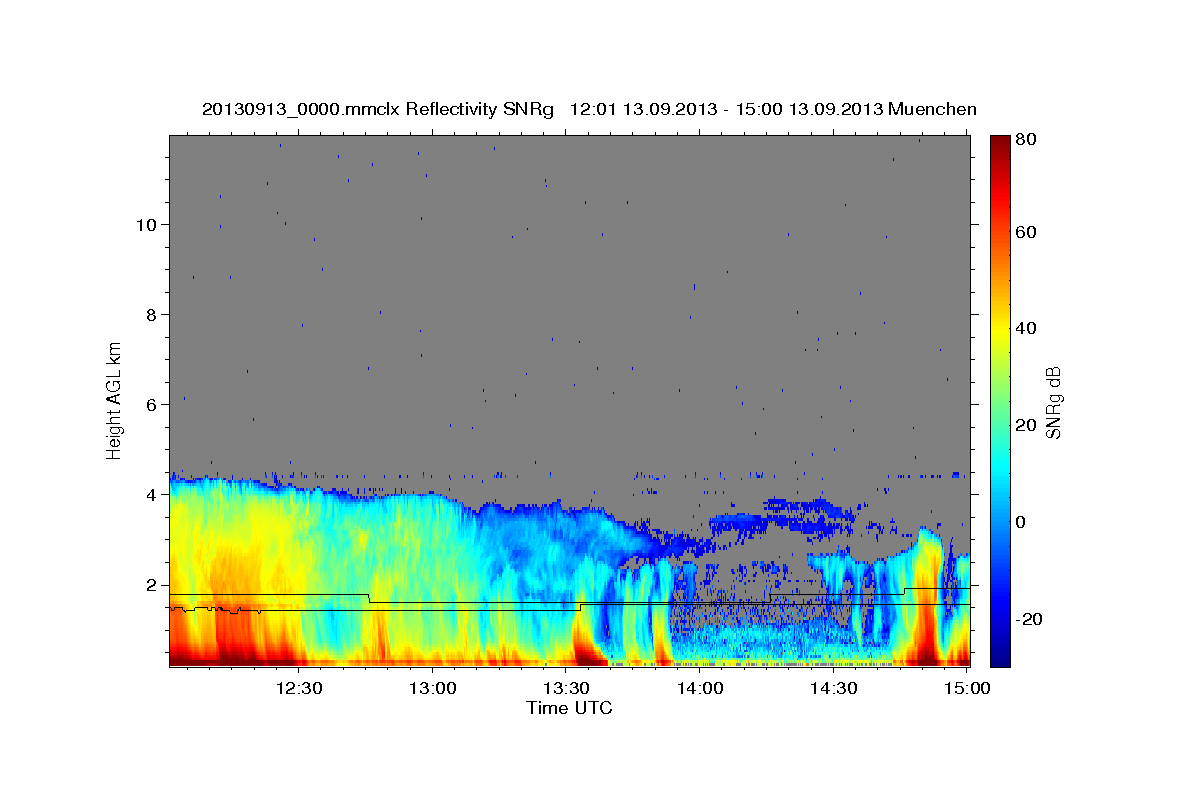Click the height tick label 10
1200x800 pixels.
point(145,225)
